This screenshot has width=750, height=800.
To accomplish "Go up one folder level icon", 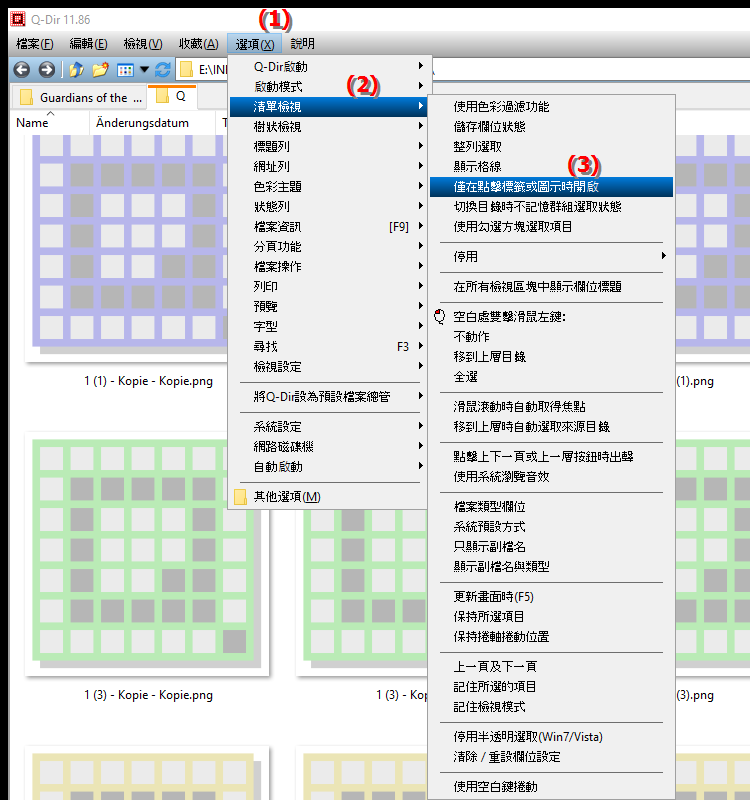I will pos(76,69).
